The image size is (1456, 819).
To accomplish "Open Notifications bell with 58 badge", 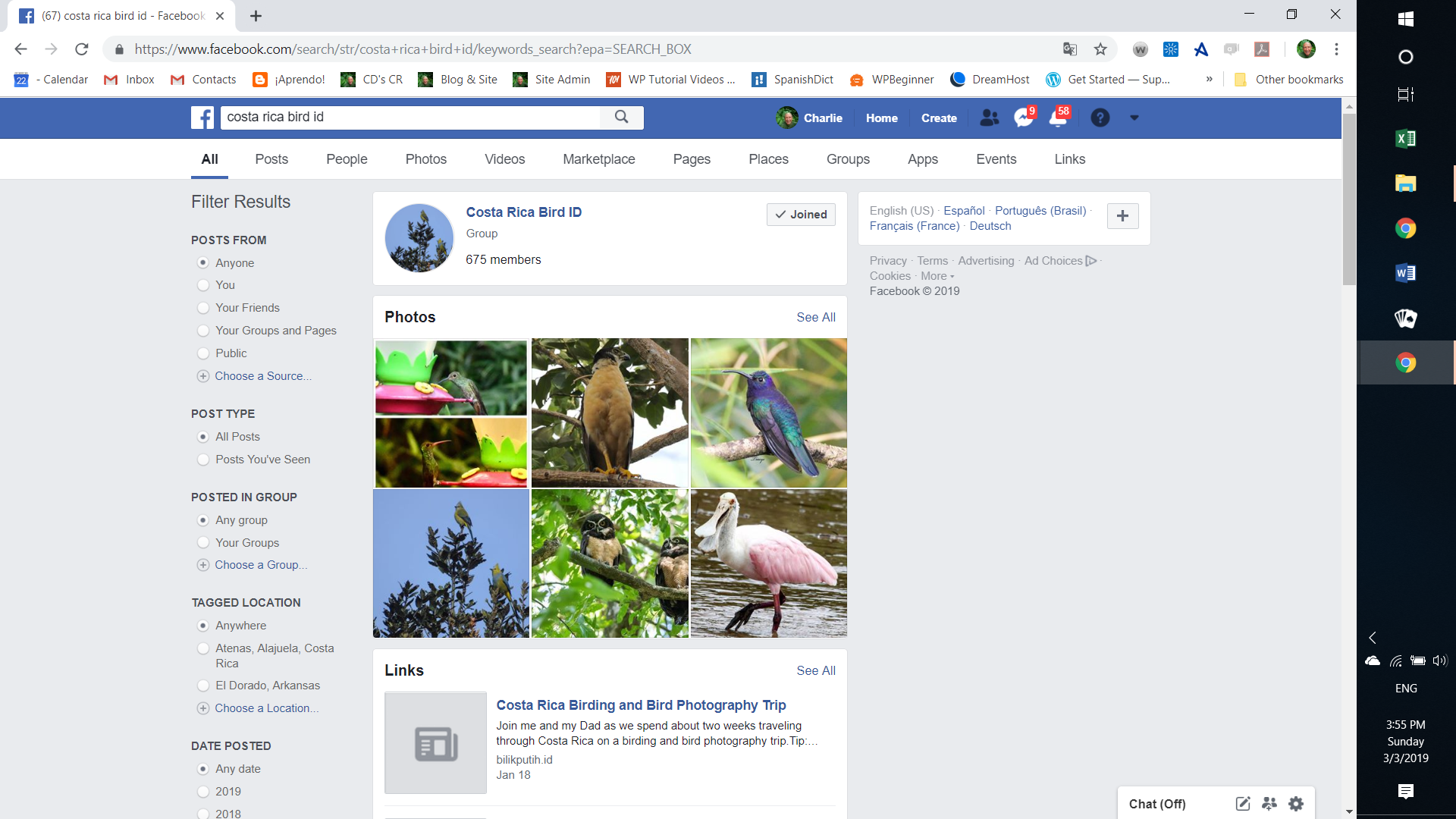I will point(1059,118).
